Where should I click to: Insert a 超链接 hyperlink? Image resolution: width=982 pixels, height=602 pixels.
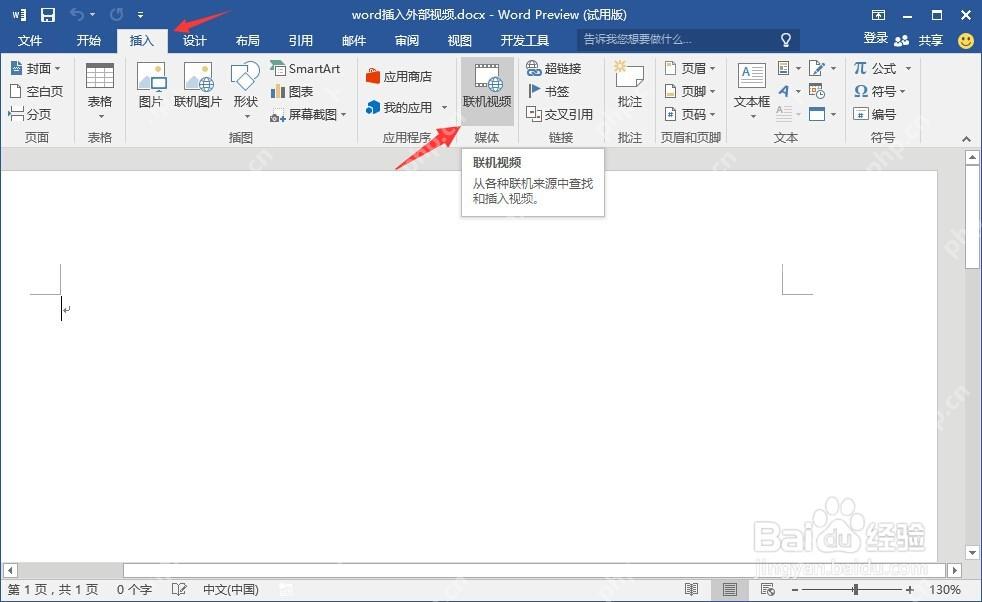(x=554, y=68)
